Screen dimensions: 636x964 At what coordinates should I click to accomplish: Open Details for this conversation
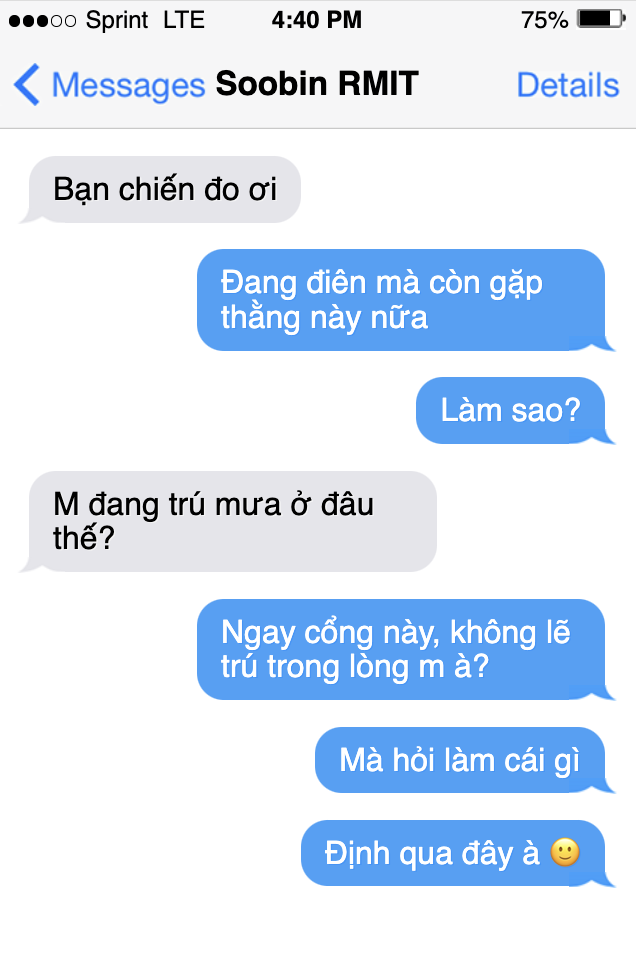(567, 85)
